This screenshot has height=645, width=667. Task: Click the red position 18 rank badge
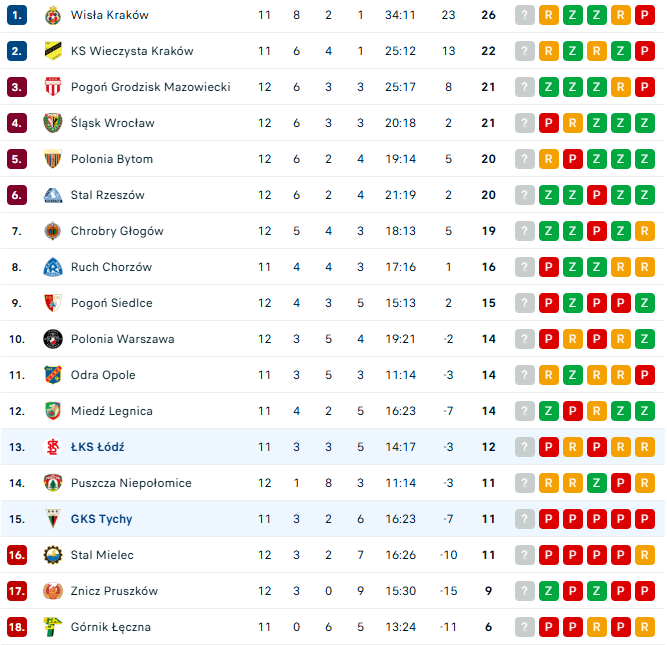pyautogui.click(x=16, y=627)
